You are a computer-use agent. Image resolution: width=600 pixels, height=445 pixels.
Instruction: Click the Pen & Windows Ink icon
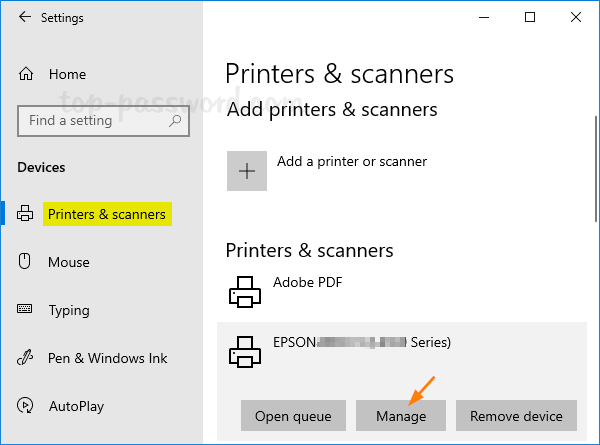coord(25,358)
